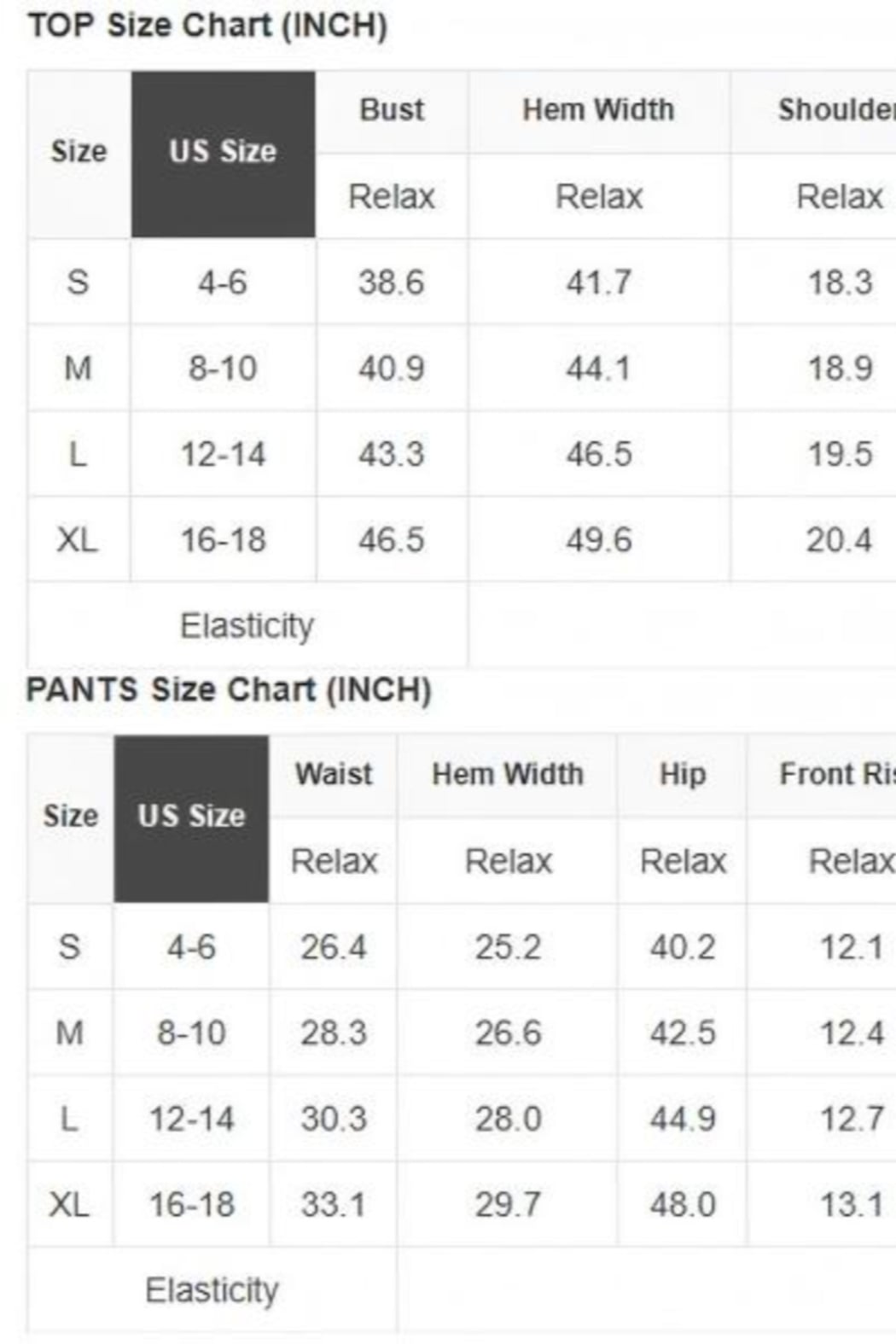Click waist value 33.1 for size XL

[x=334, y=1205]
